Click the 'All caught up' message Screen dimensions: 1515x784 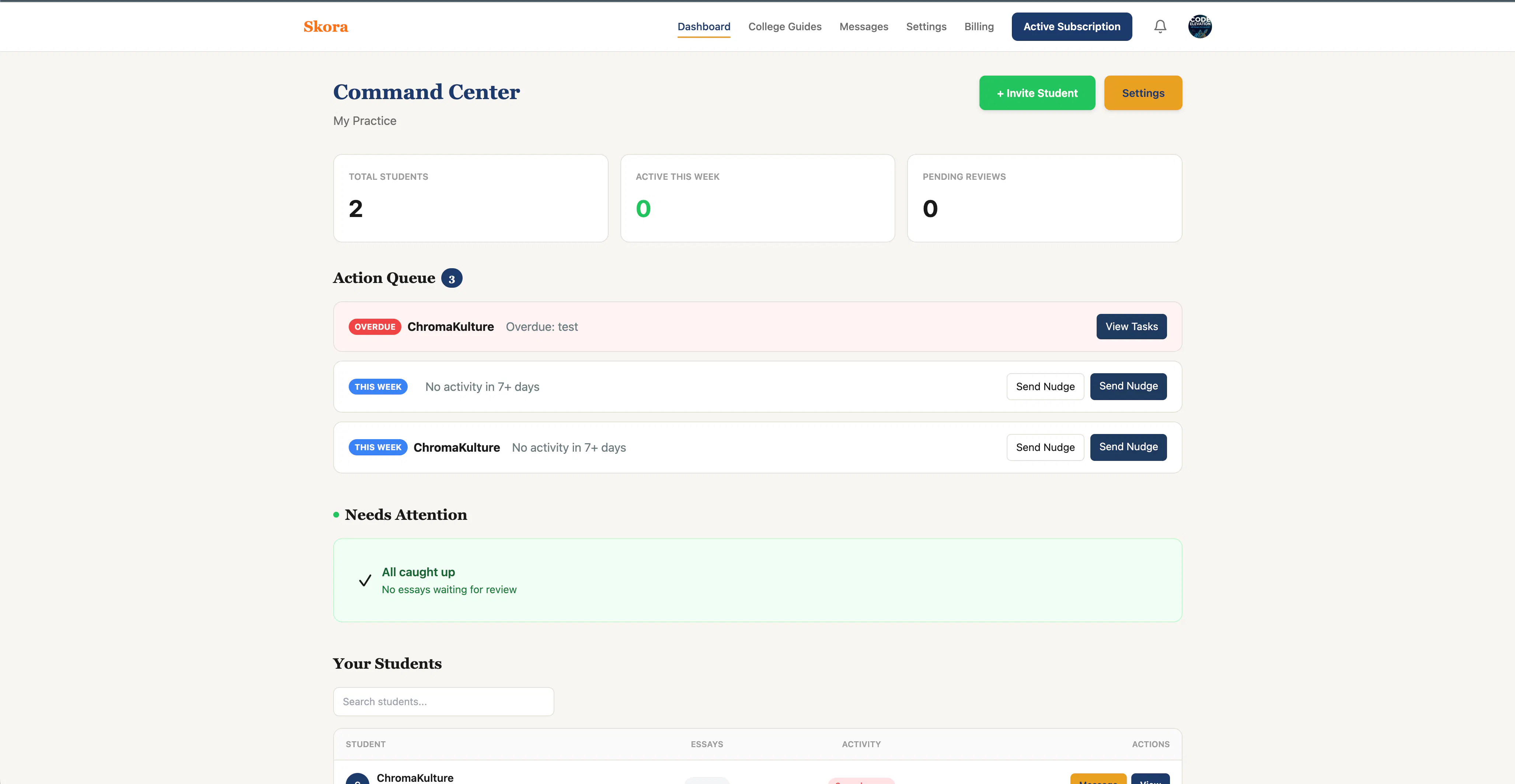418,572
